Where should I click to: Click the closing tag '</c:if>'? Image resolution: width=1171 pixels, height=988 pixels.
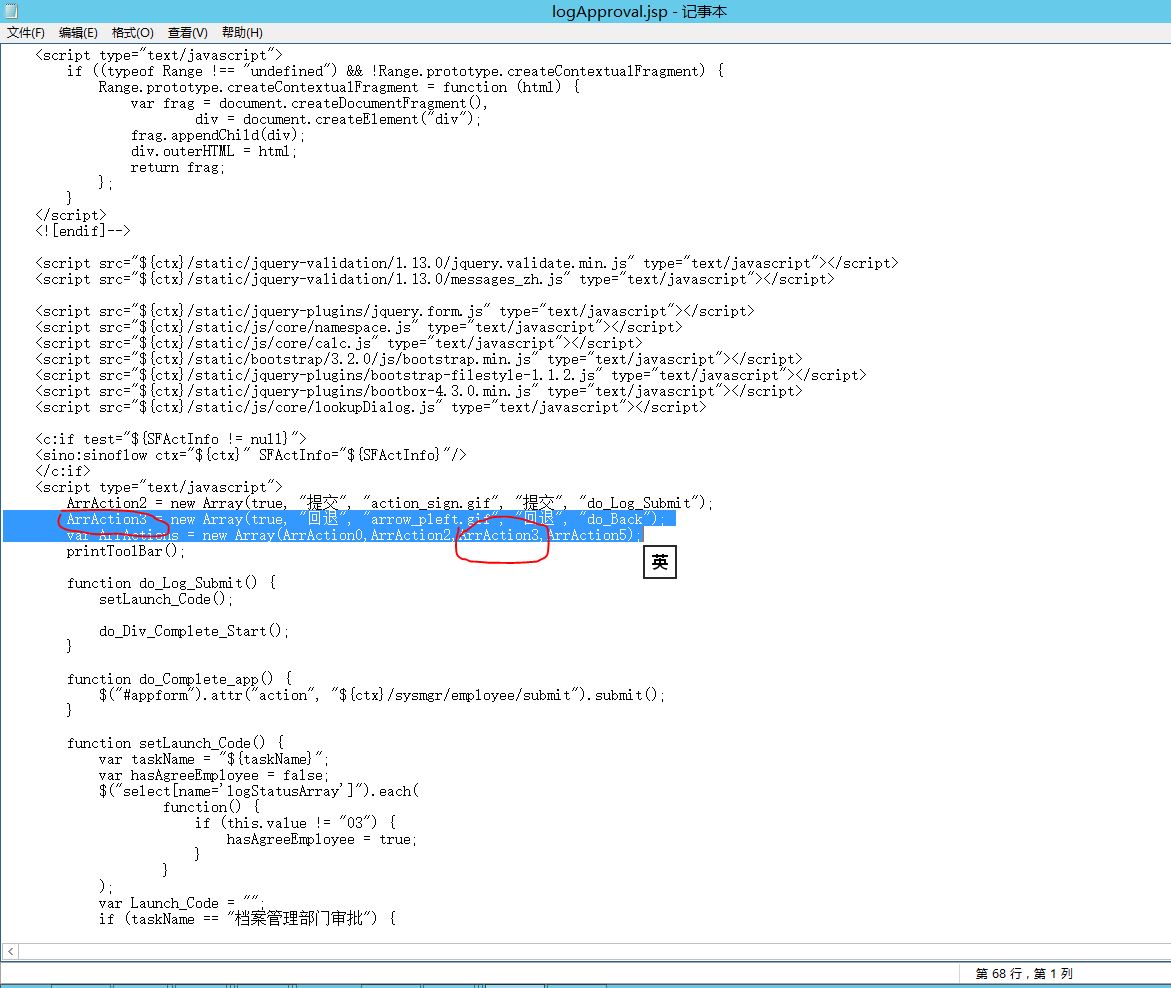click(x=63, y=470)
